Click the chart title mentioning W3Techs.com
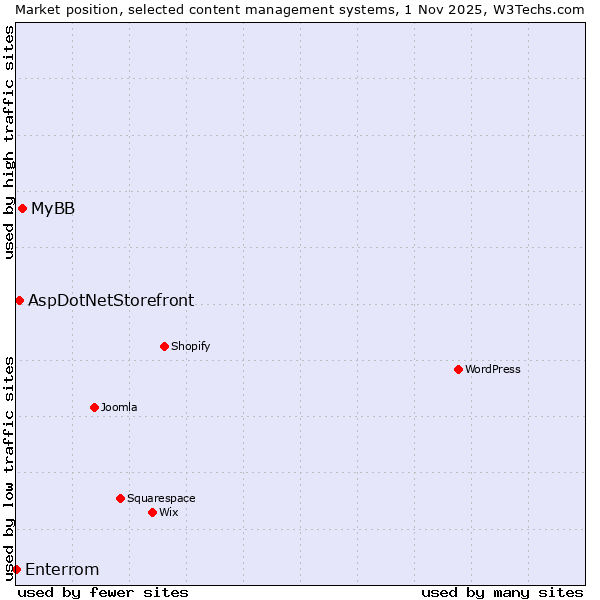 click(300, 9)
